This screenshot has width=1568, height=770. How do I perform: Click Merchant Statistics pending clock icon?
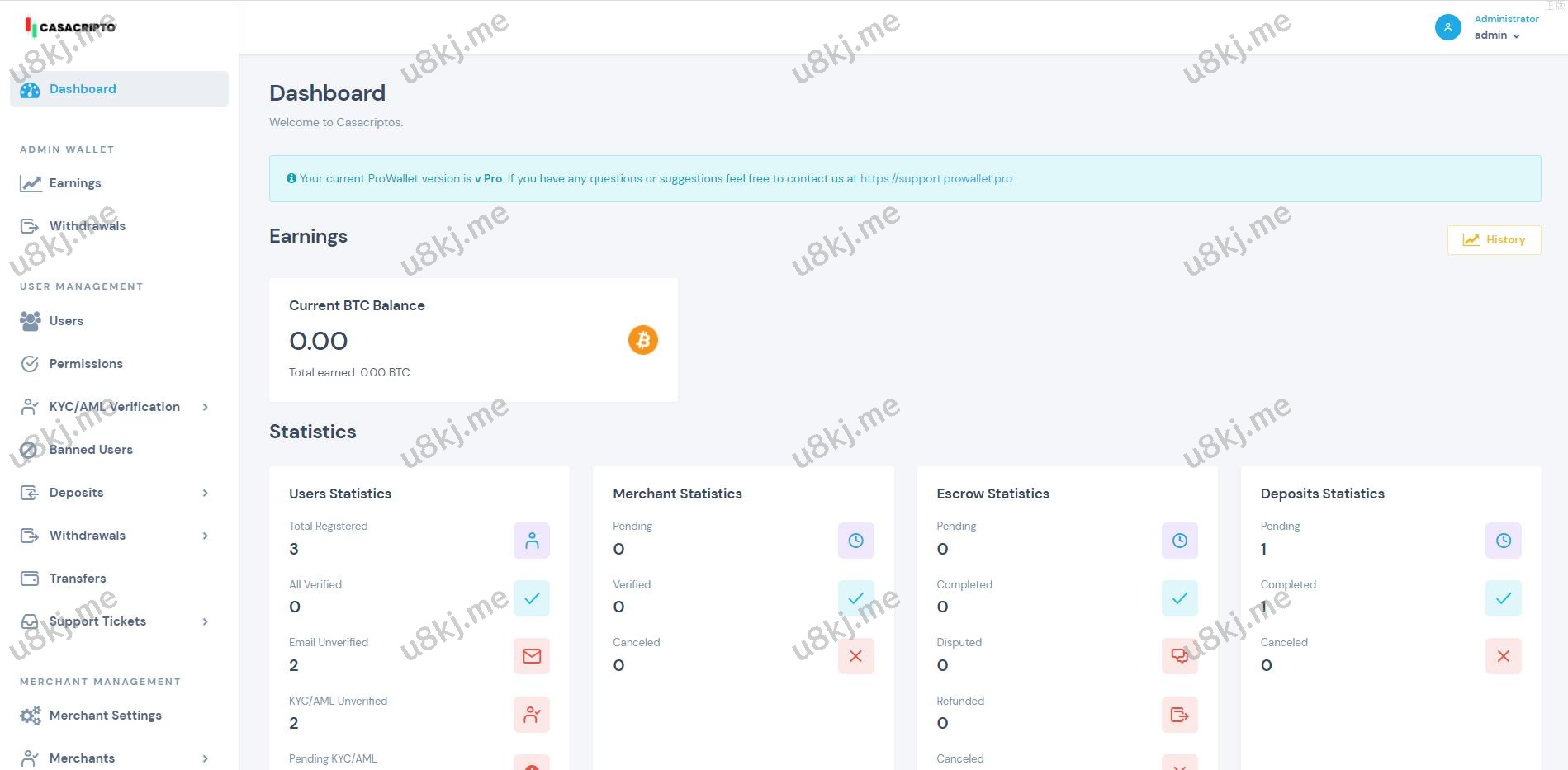tap(855, 541)
